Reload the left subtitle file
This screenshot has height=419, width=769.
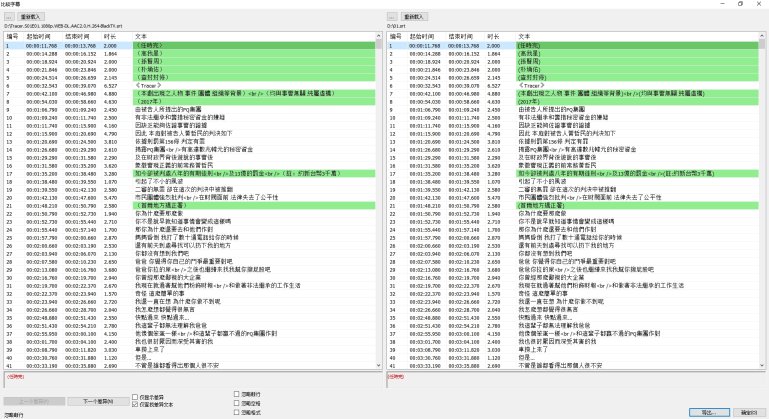pos(31,17)
